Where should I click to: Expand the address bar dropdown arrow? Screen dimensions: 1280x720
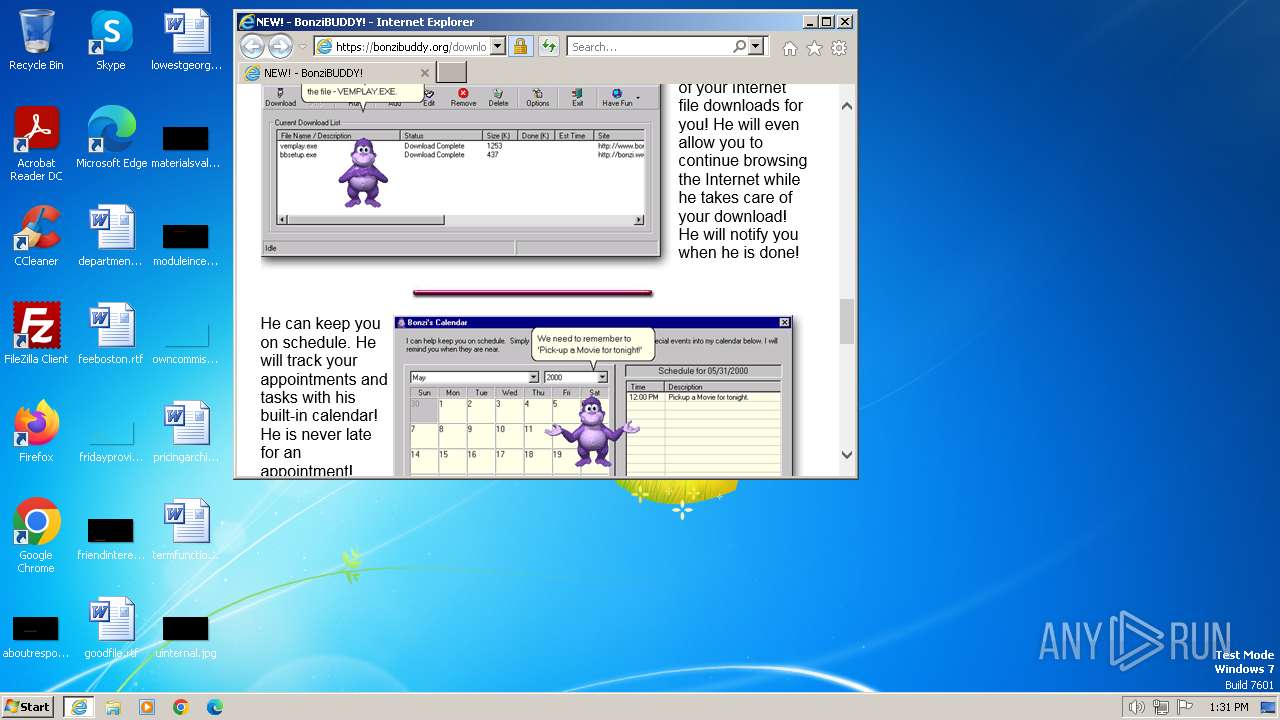[498, 46]
